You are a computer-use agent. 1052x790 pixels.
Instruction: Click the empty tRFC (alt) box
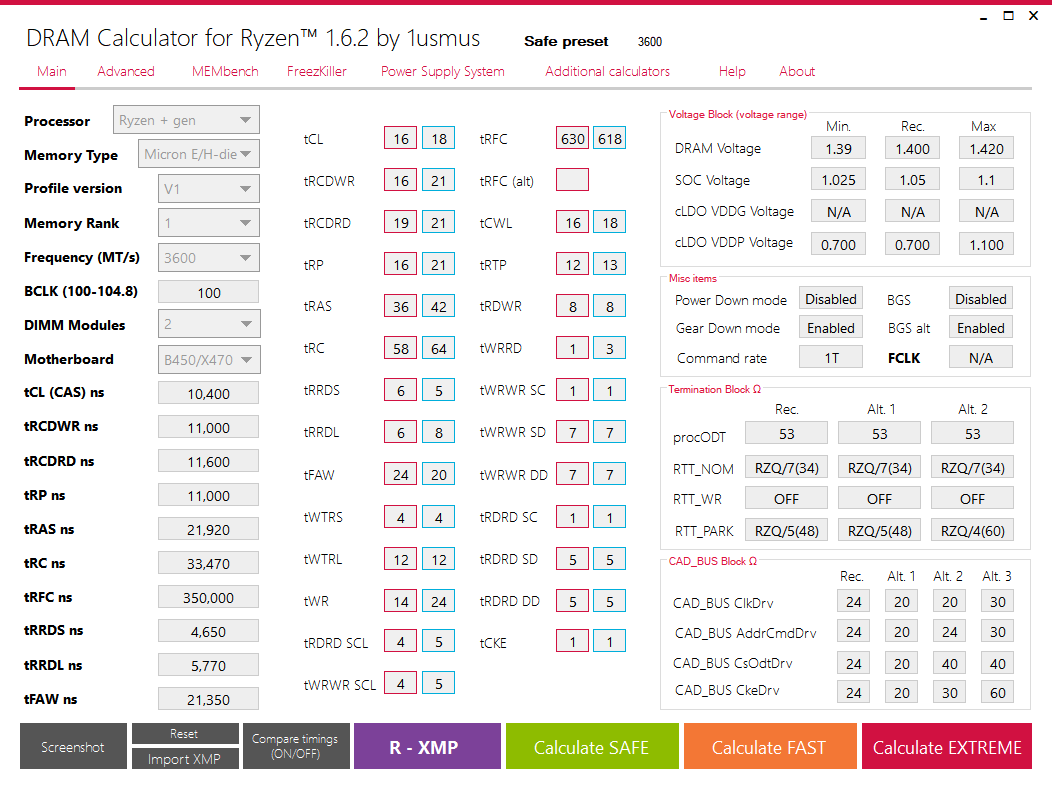click(x=572, y=180)
